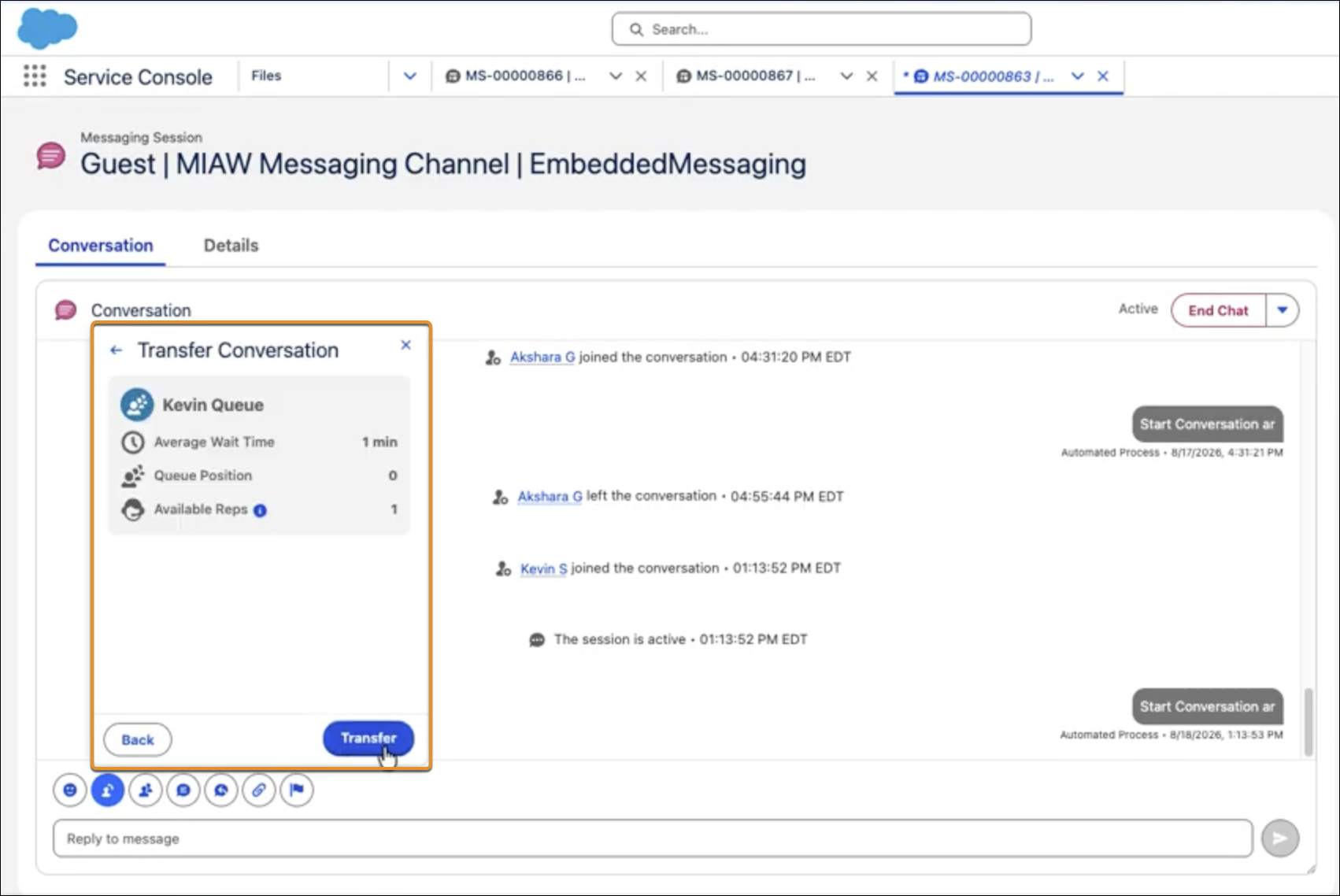Switch to the Details tab
The width and height of the screenshot is (1340, 896).
pos(231,246)
